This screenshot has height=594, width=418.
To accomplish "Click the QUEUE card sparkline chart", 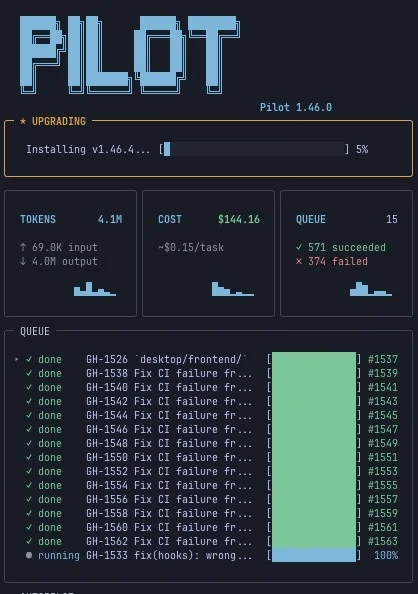I will [x=371, y=289].
